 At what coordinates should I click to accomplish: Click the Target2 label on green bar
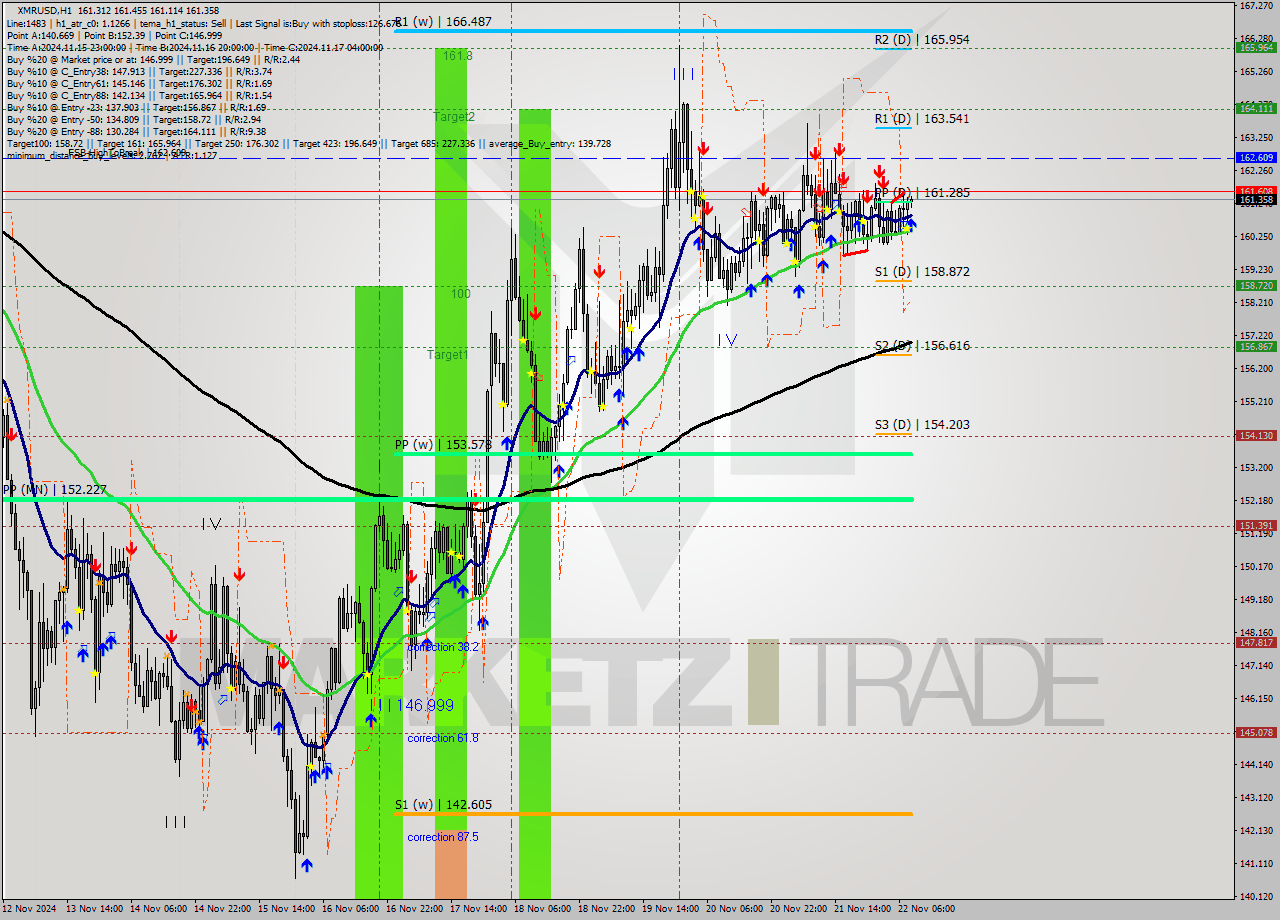[454, 117]
